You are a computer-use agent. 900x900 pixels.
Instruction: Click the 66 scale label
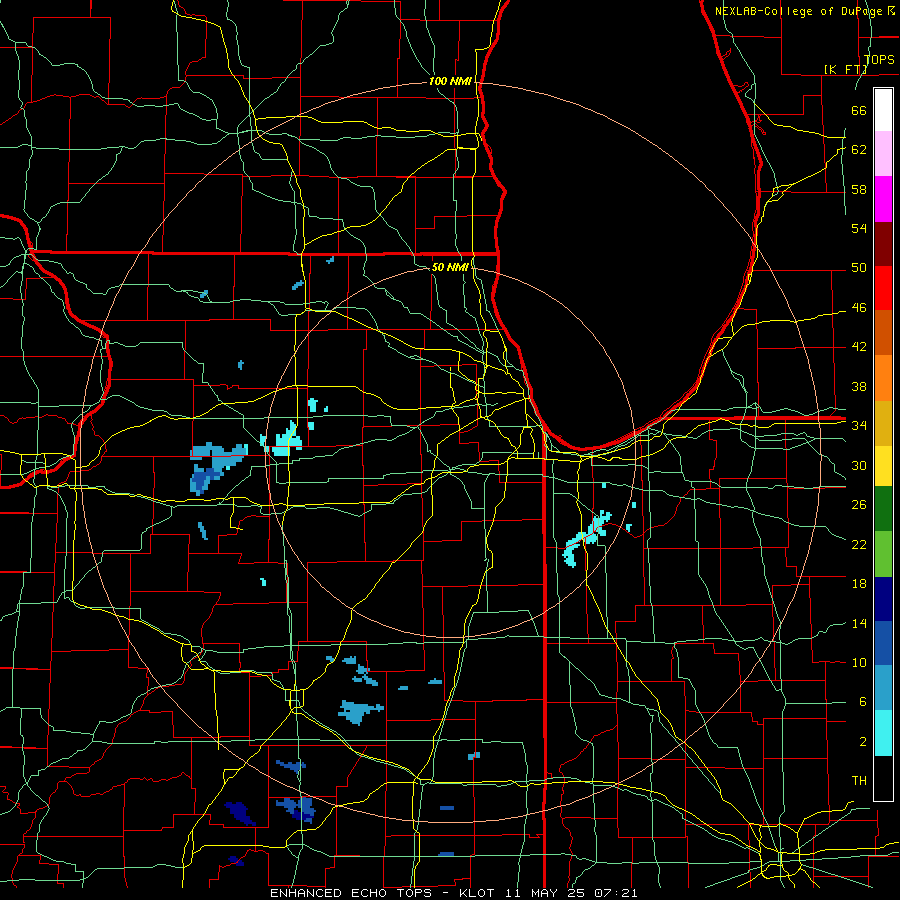[x=859, y=110]
